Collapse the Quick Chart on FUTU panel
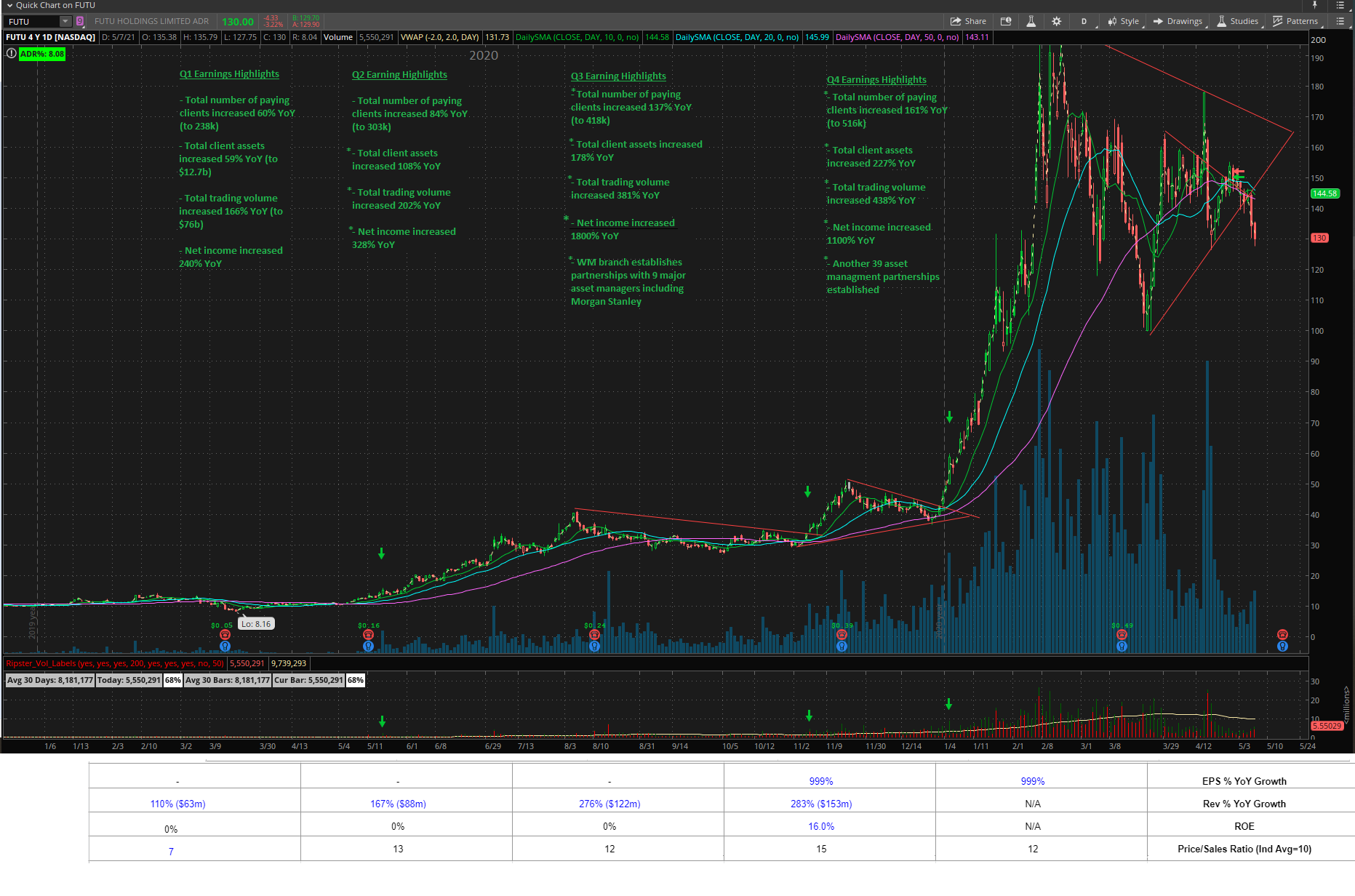 tap(9, 5)
